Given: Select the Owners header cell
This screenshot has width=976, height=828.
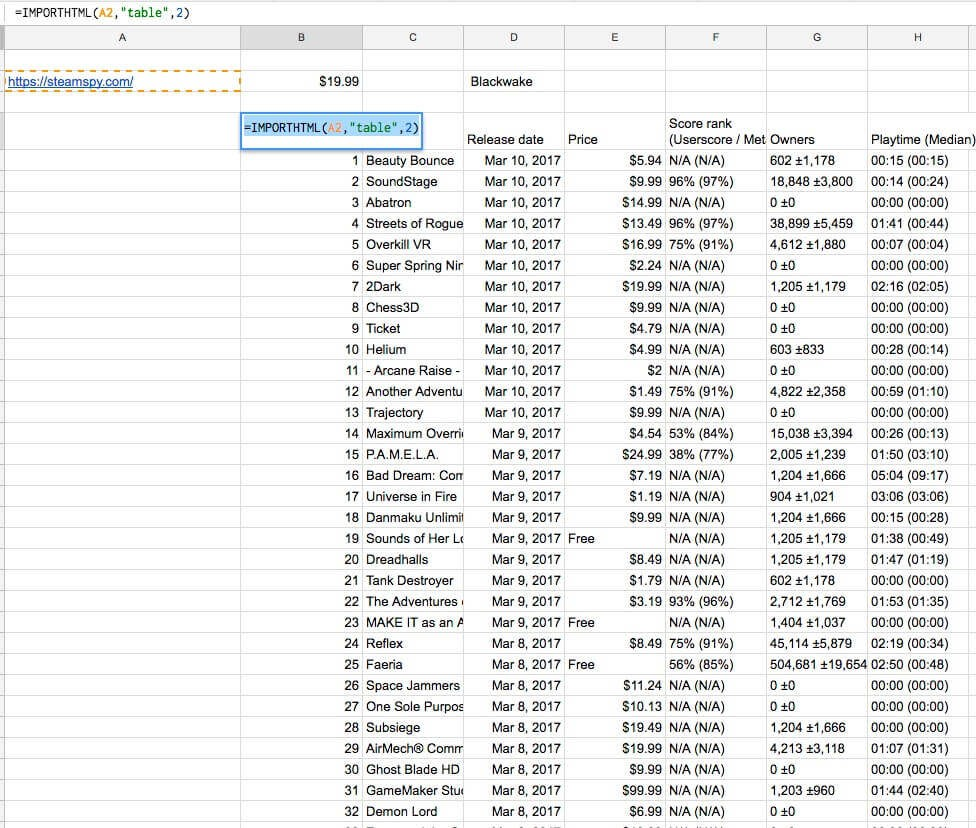Looking at the screenshot, I should pyautogui.click(x=817, y=131).
